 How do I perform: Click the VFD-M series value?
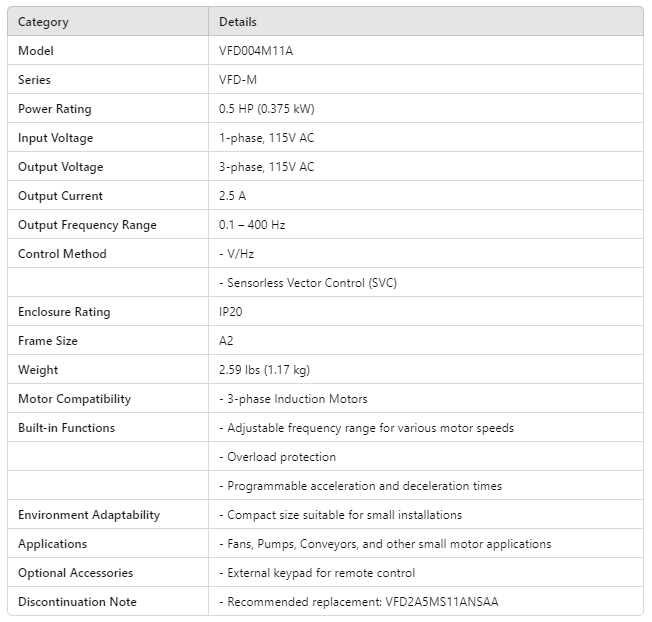pyautogui.click(x=239, y=80)
